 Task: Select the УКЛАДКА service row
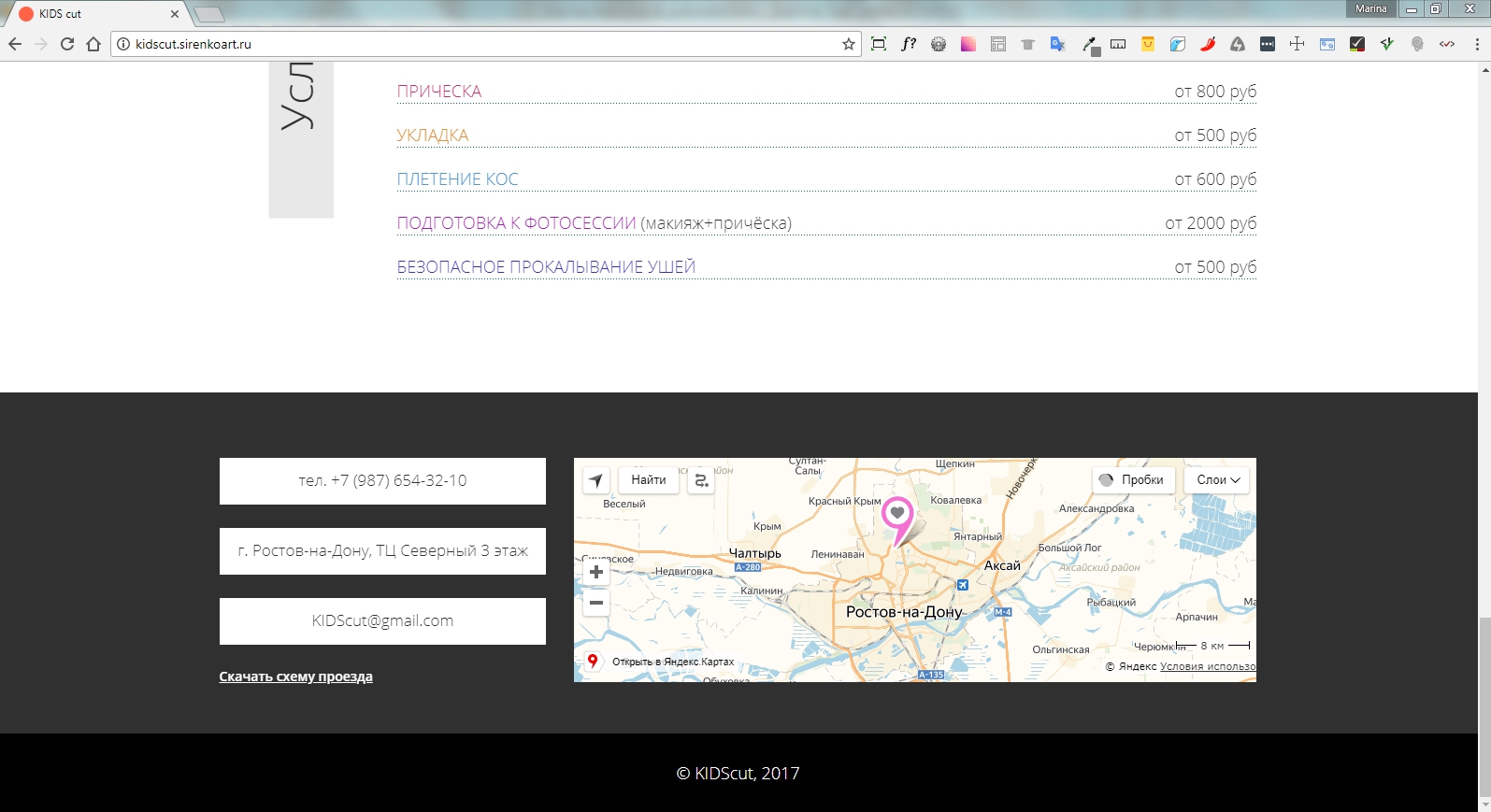click(x=826, y=135)
